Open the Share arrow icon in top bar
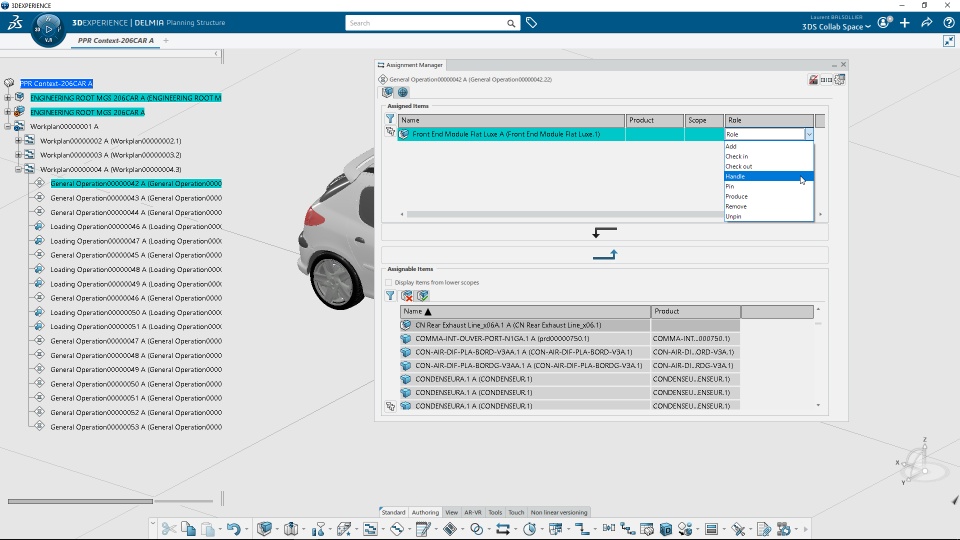The width and height of the screenshot is (960, 540). 927,22
